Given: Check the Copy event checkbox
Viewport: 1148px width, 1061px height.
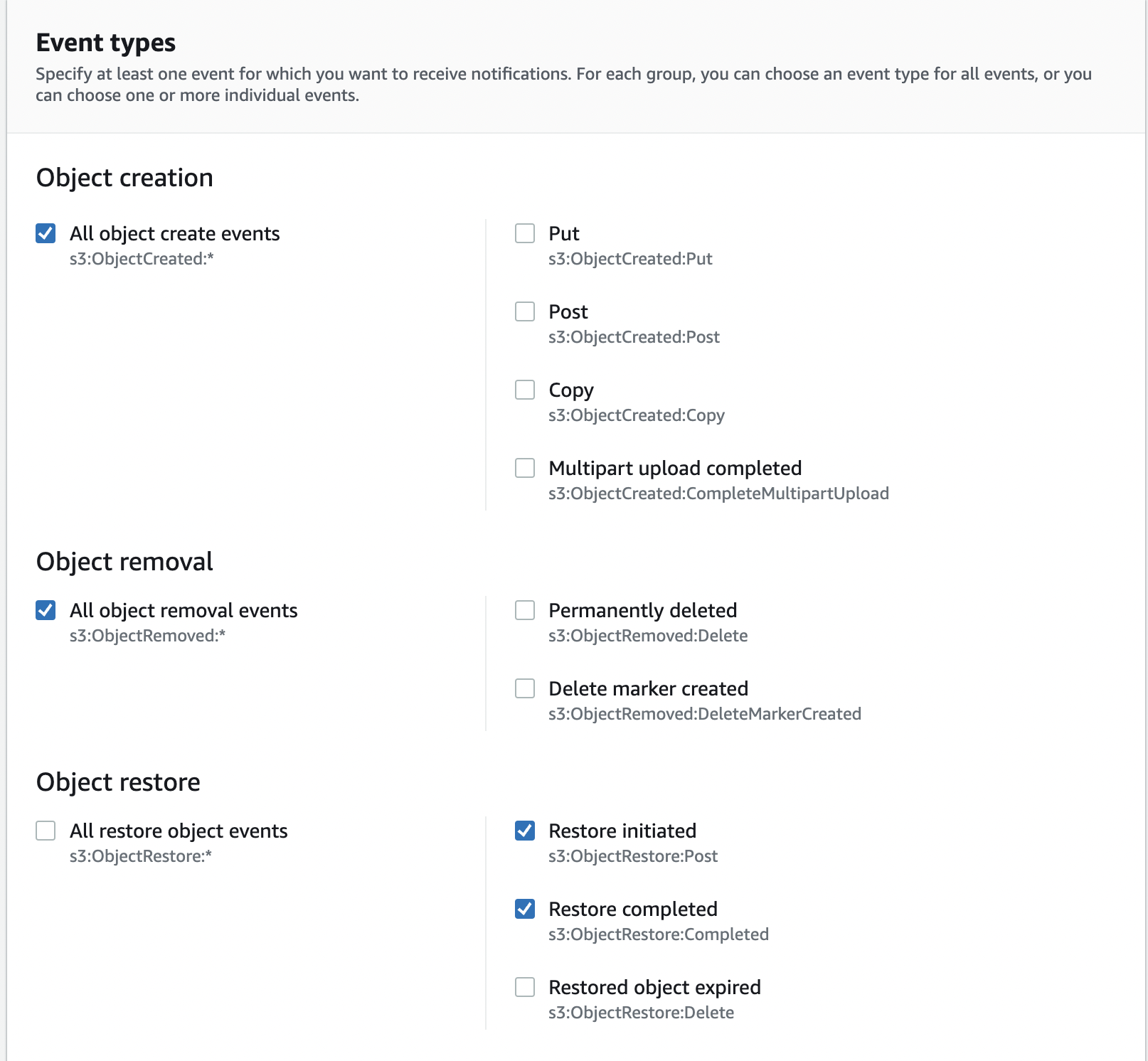Looking at the screenshot, I should point(526,390).
